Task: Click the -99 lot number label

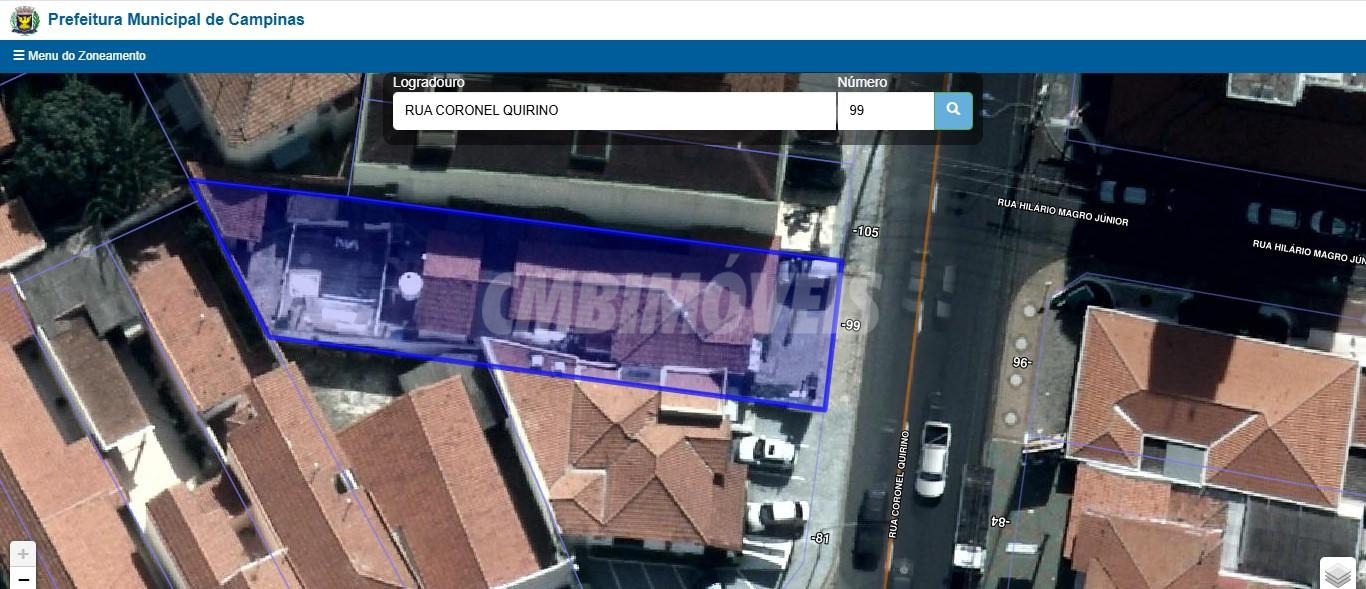Action: (850, 325)
